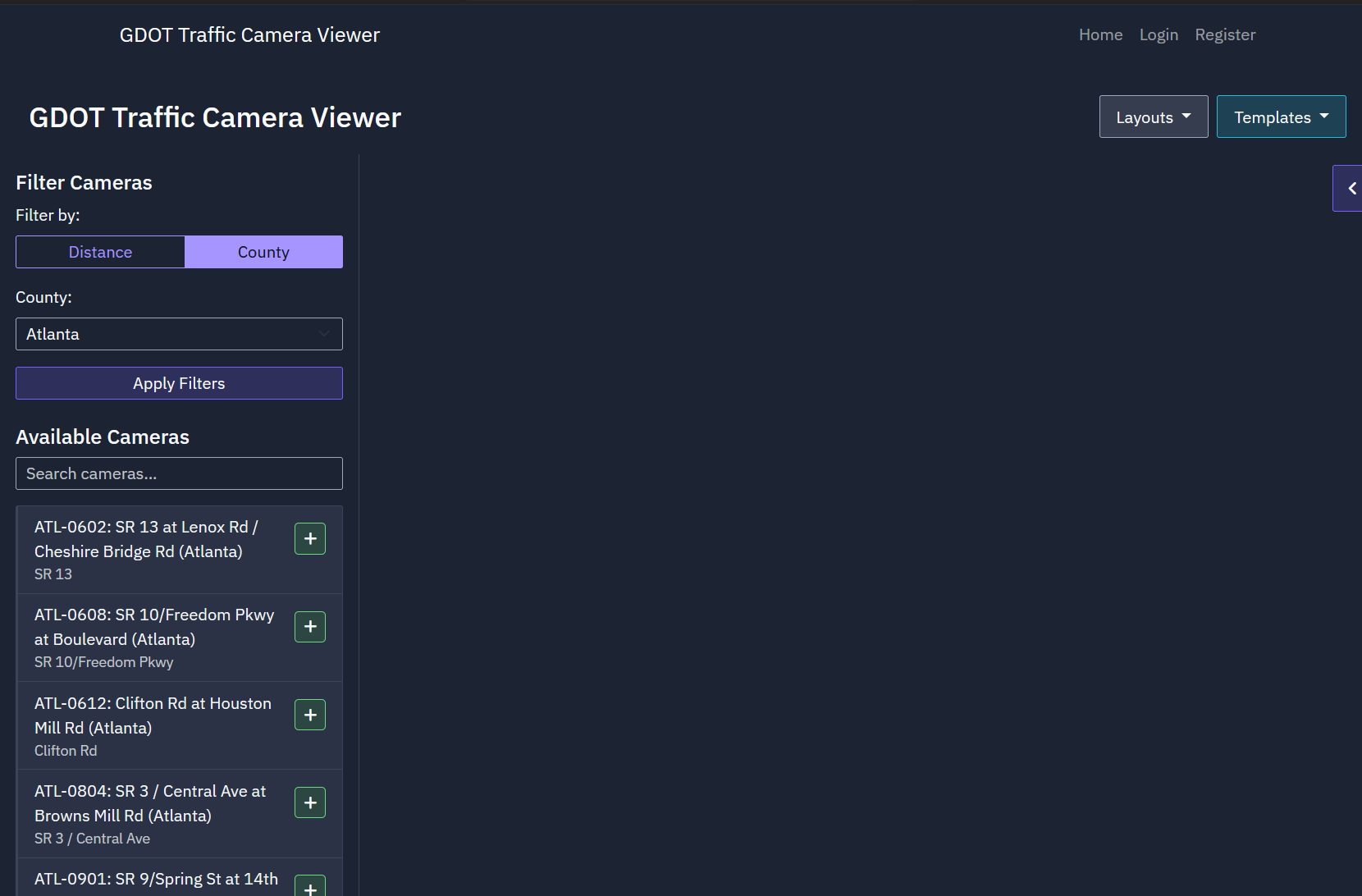Image resolution: width=1362 pixels, height=896 pixels.
Task: Switch filter mode to Distance
Action: (x=100, y=252)
